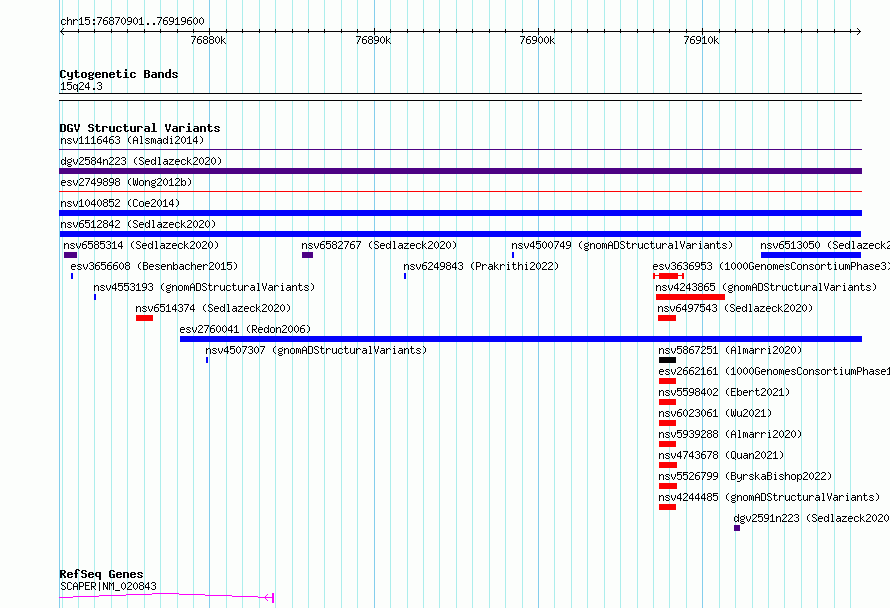Click the black bar under nsv5867251
The image size is (890, 608).
pos(668,360)
